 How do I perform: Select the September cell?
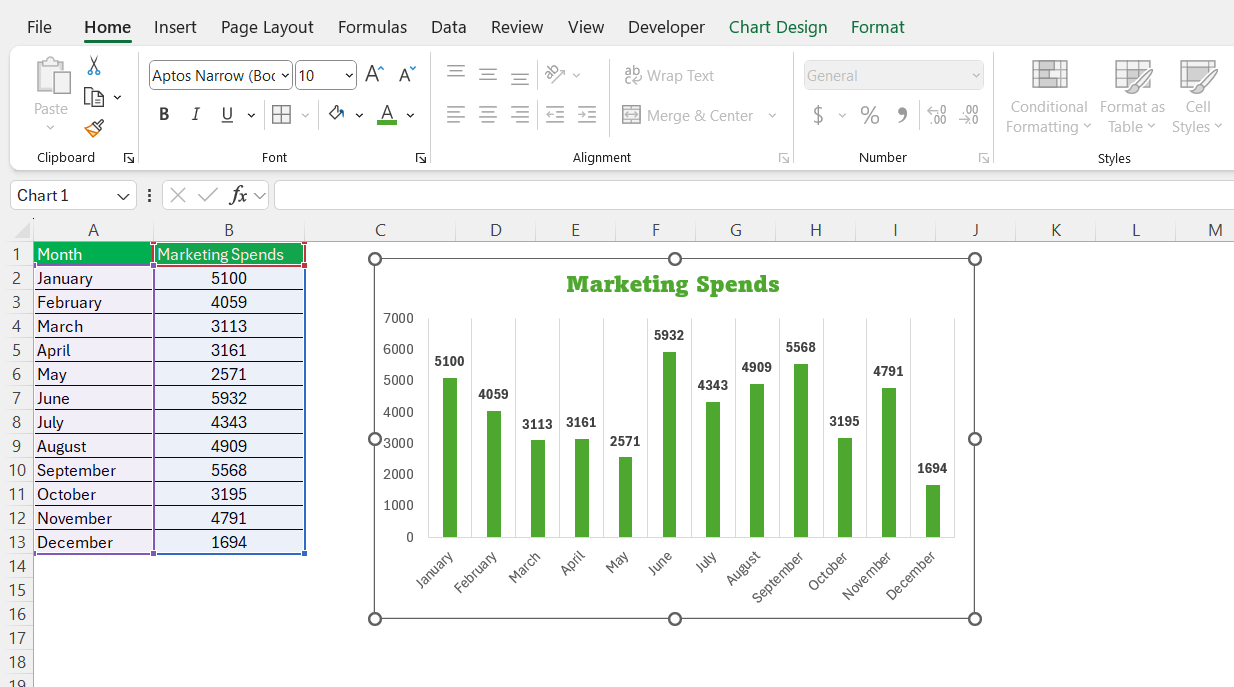(93, 470)
